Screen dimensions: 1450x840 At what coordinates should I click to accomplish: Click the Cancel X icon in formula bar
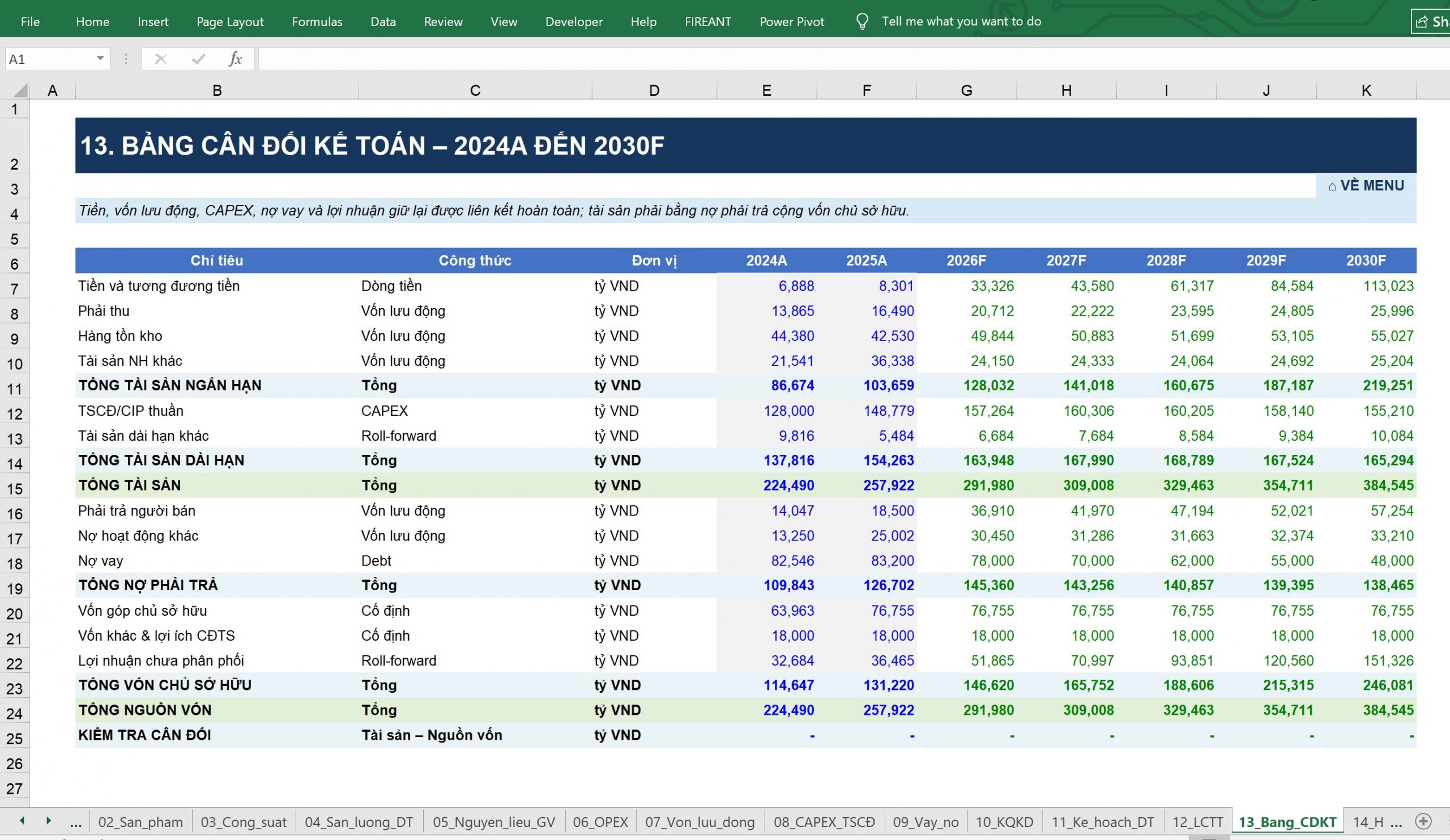pos(160,59)
